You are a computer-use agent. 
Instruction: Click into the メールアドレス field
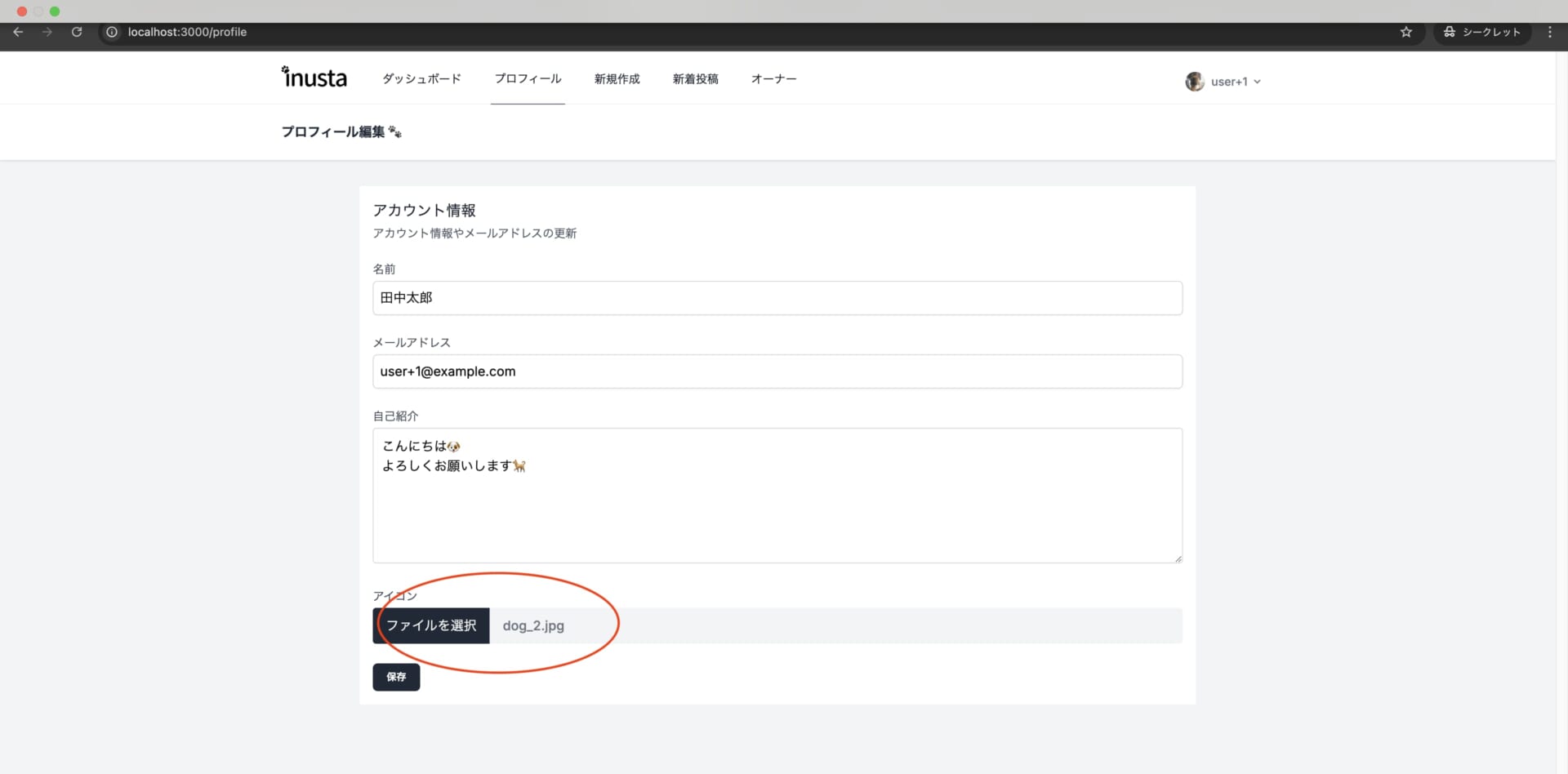777,371
